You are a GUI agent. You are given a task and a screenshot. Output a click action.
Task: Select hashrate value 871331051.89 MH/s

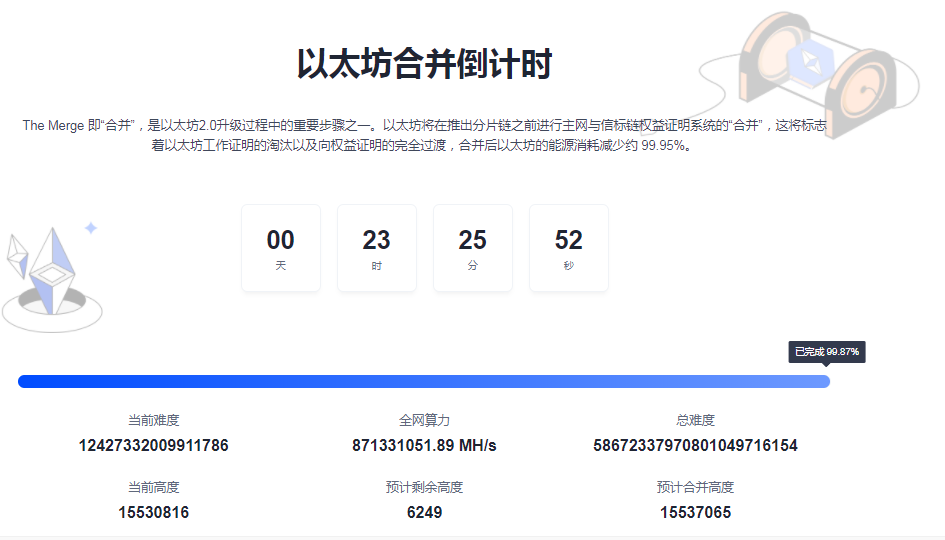[x=424, y=445]
